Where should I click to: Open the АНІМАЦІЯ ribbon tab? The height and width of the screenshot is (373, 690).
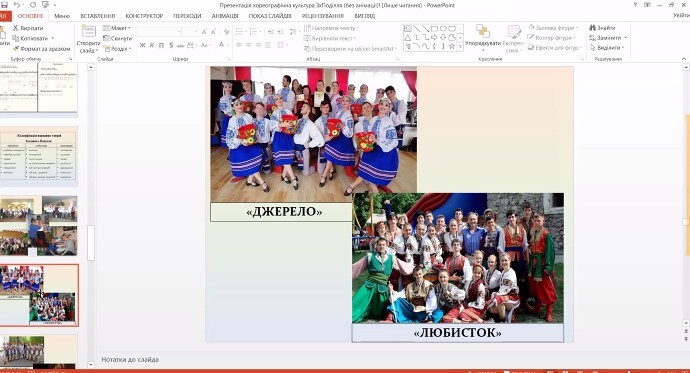click(x=225, y=16)
